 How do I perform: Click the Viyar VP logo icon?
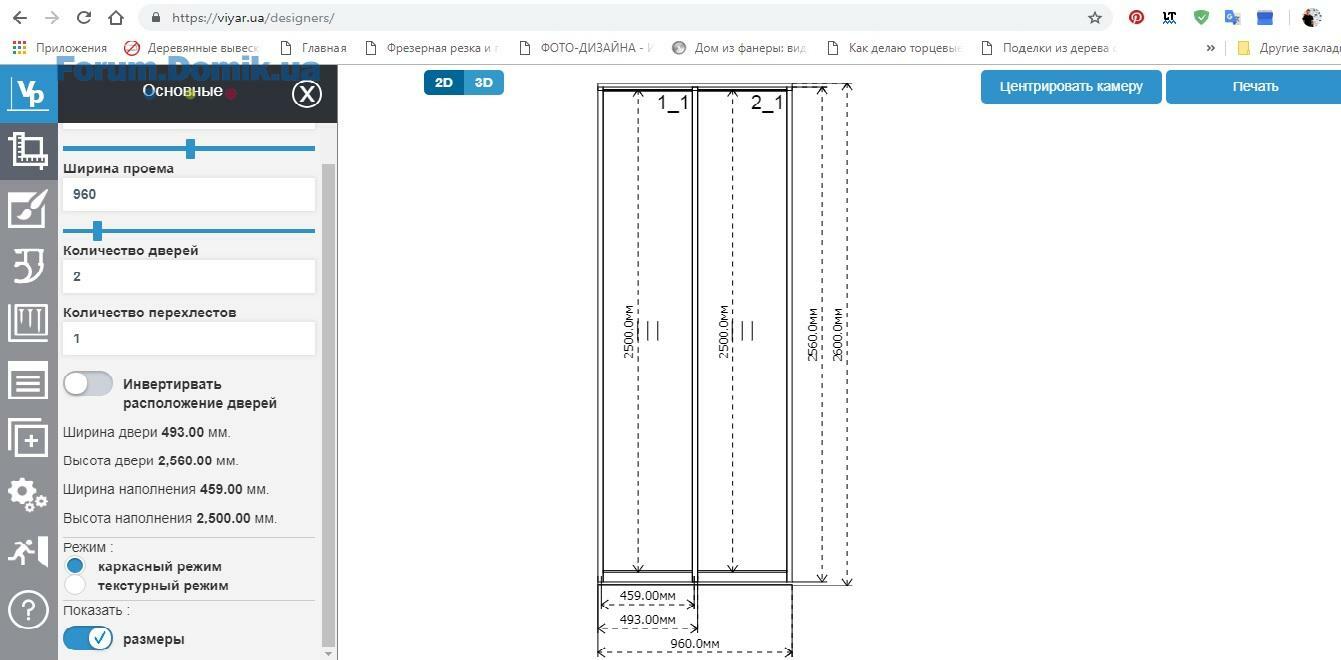click(x=28, y=94)
